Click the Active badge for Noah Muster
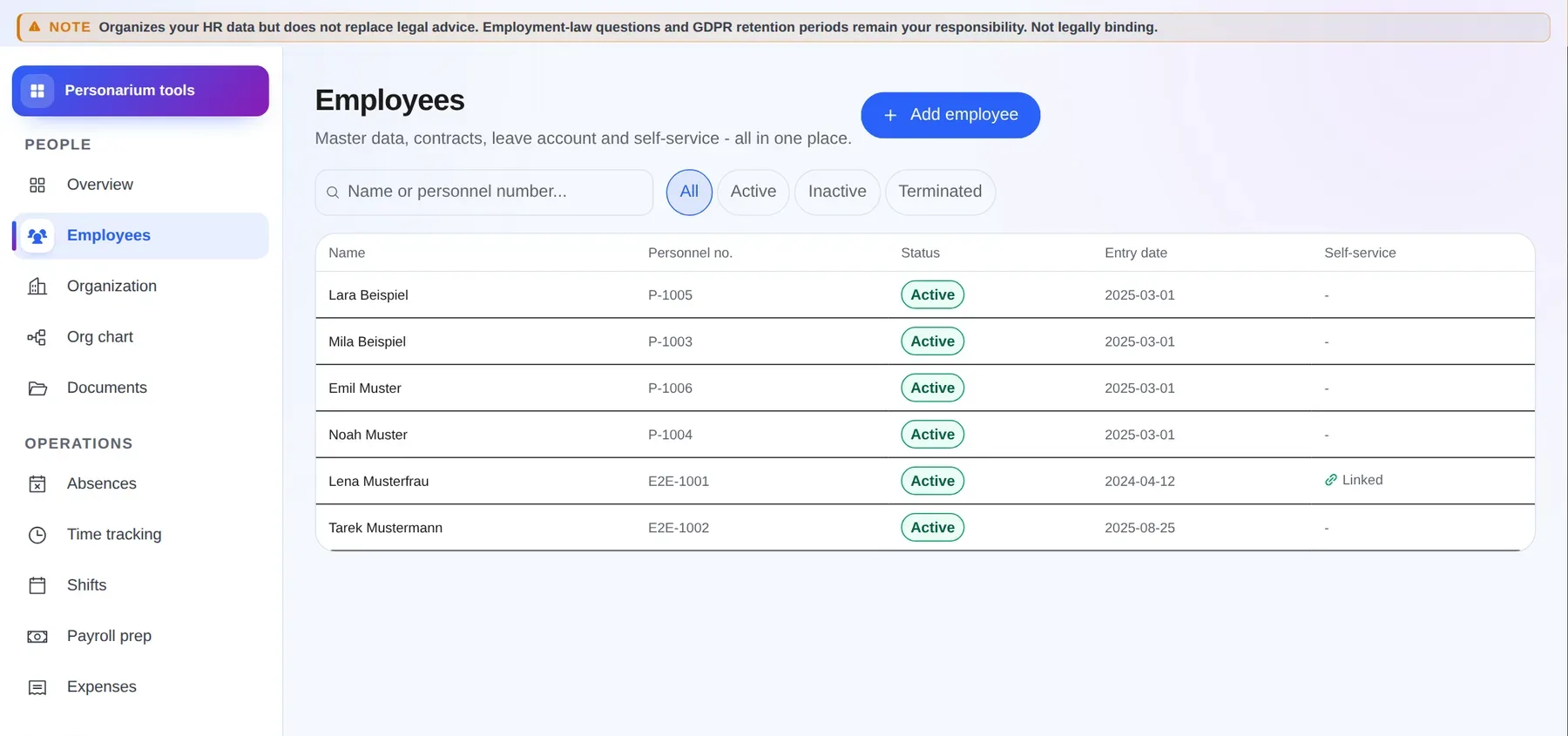Screen dimensions: 1568x736 click(x=932, y=435)
